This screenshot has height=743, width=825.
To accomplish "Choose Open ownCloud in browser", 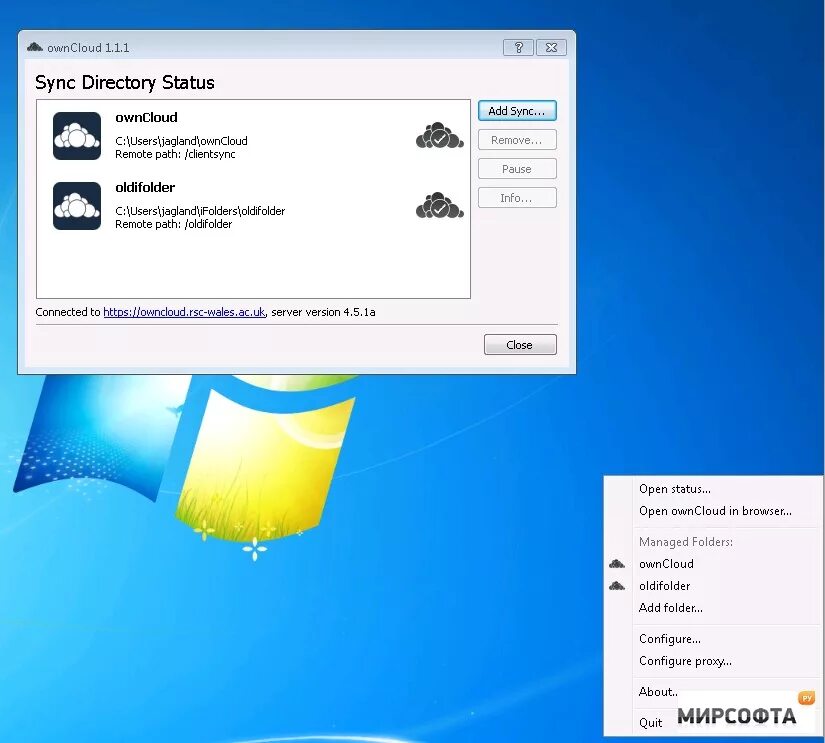I will 715,511.
